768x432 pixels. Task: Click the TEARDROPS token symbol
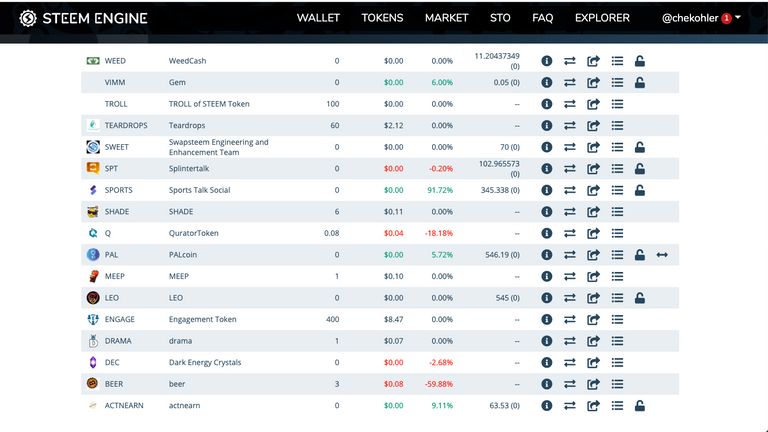[126, 125]
